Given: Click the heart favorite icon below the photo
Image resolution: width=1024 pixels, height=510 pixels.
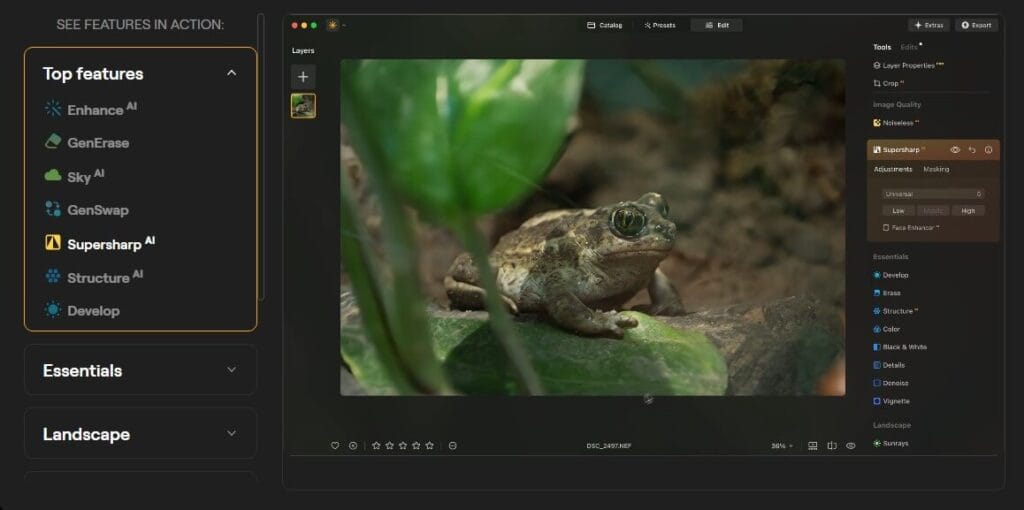Looking at the screenshot, I should pyautogui.click(x=335, y=446).
